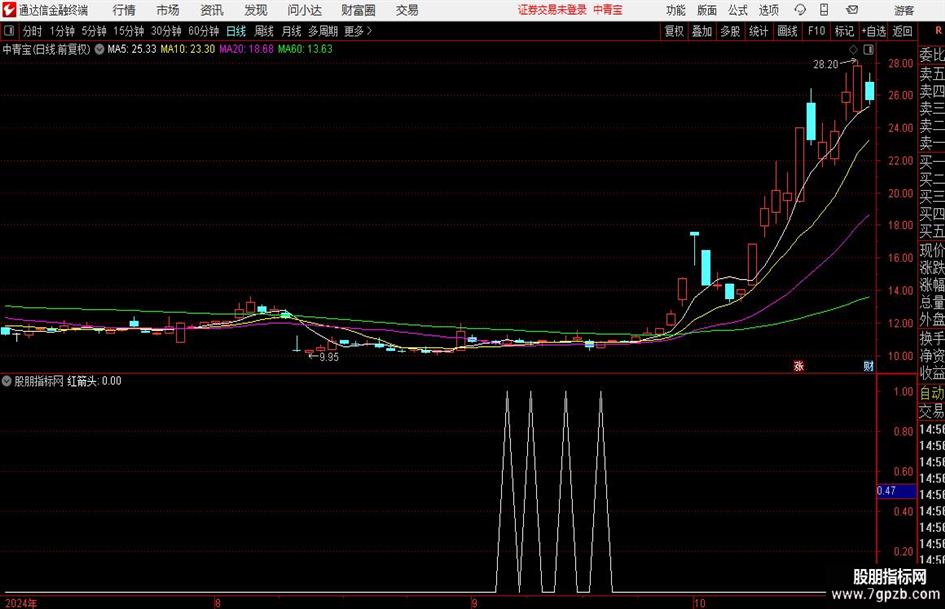Switch to the 5分钟 period tab

coord(94,31)
